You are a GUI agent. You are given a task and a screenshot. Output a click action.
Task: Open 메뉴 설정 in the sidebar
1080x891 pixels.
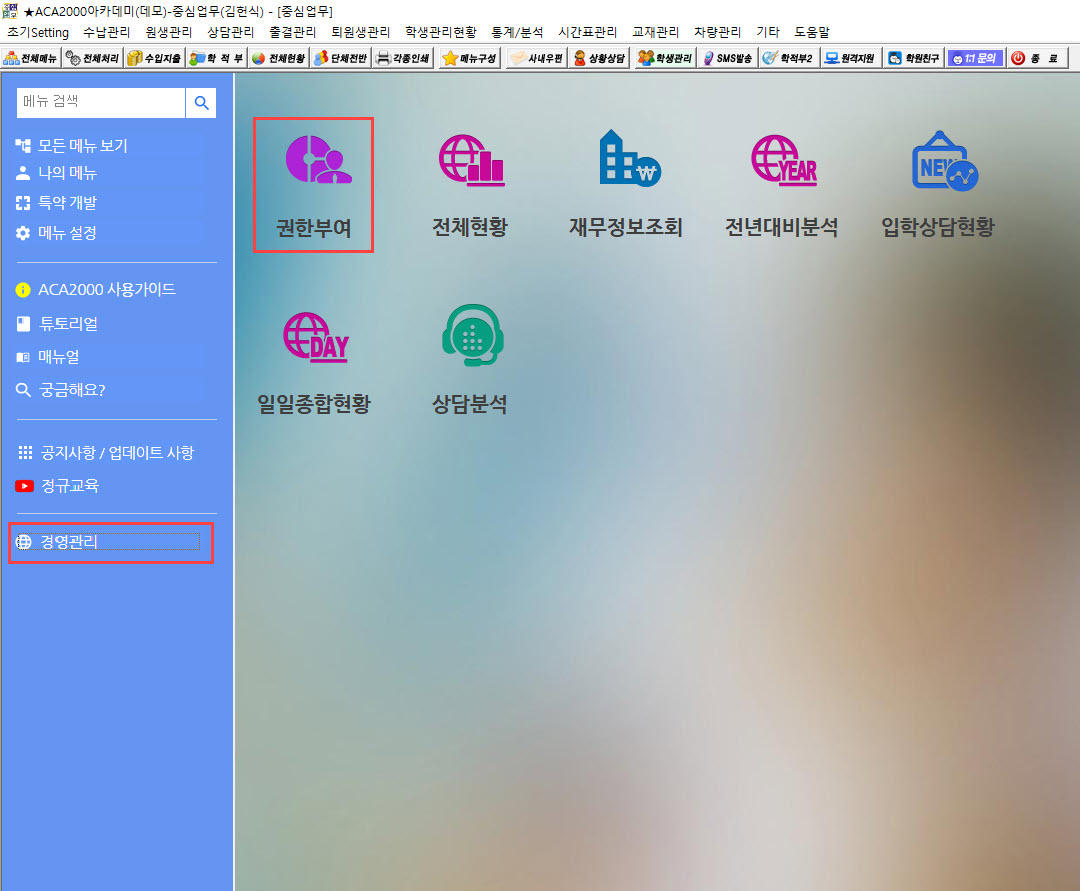point(67,233)
